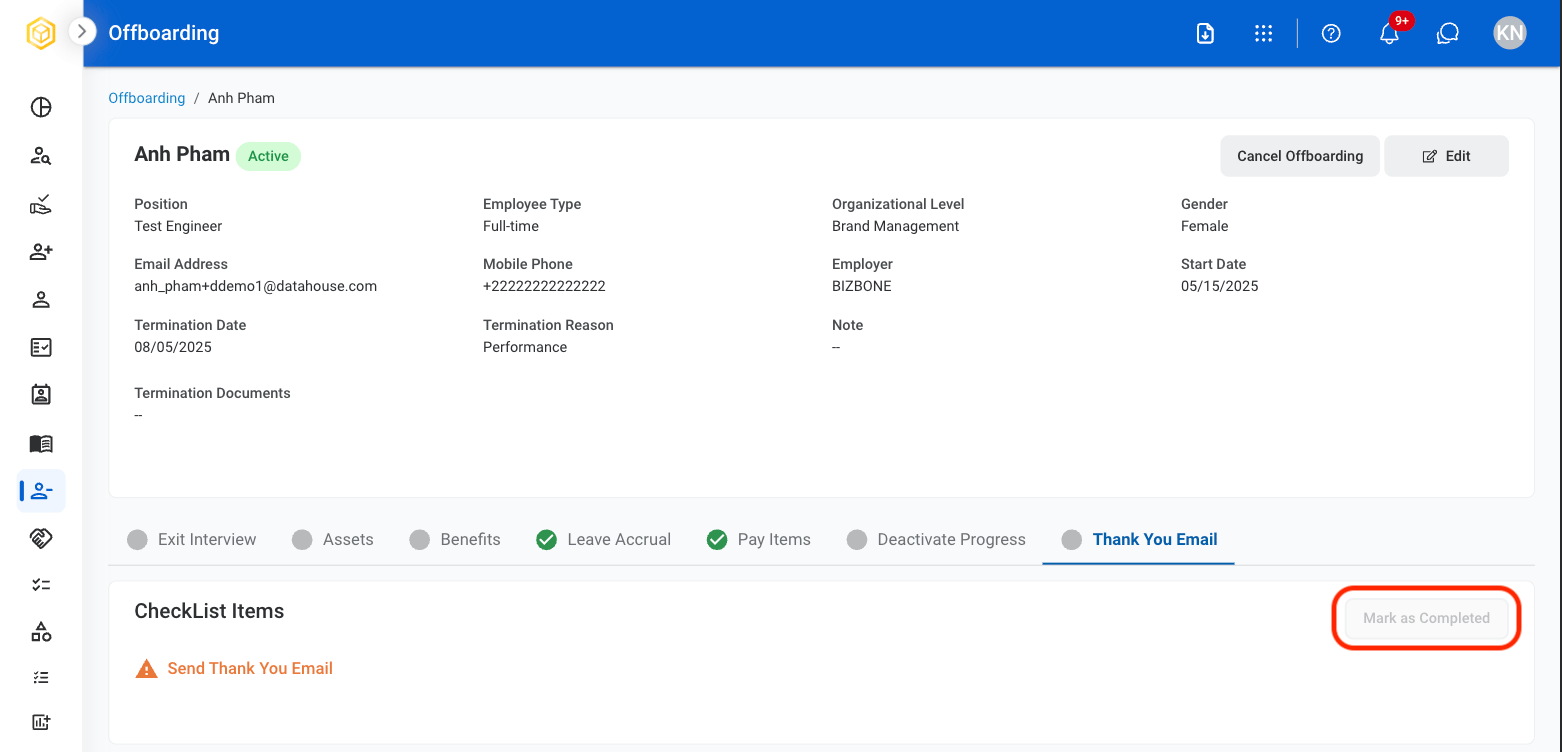Click the yellow cube app logo

click(x=40, y=33)
